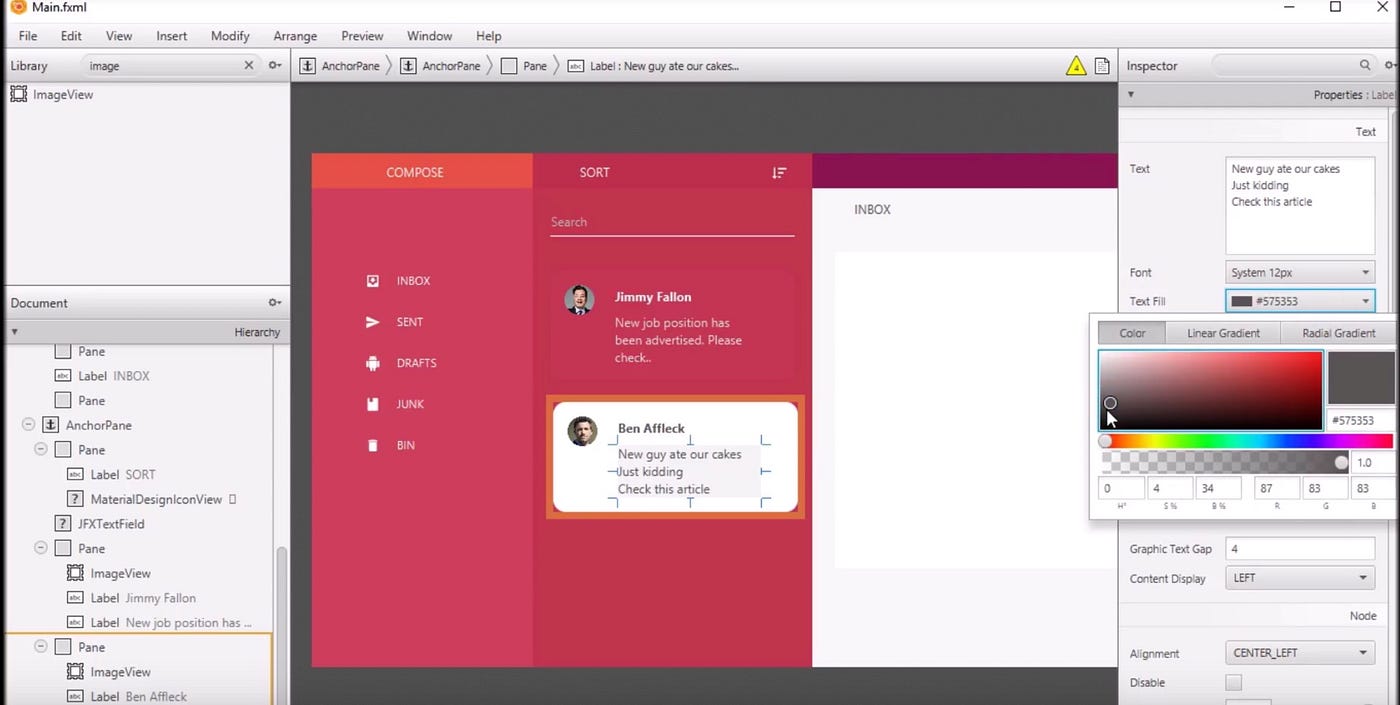This screenshot has width=1400, height=705.
Task: Click the magnifier icon in the Inspector search
Action: pos(1364,65)
